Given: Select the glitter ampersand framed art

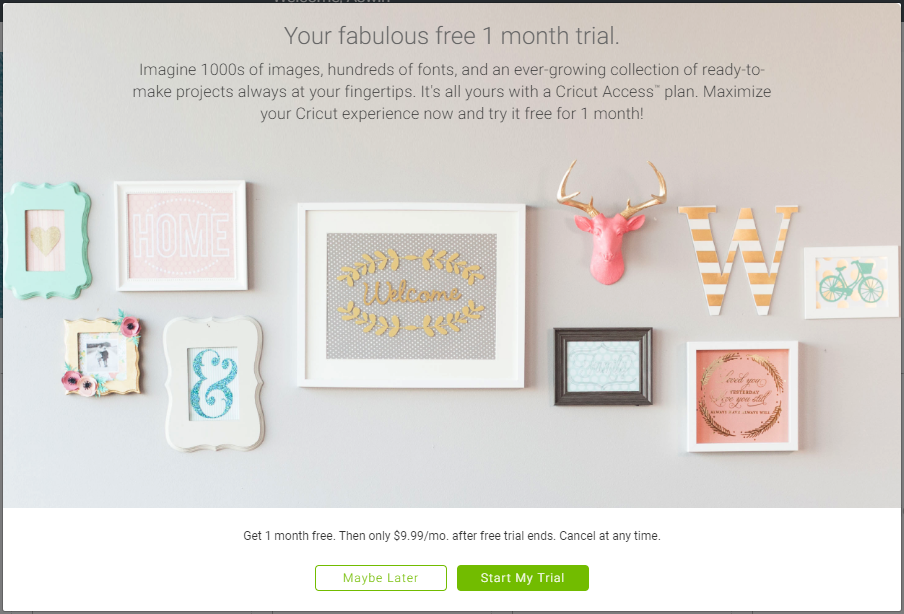Looking at the screenshot, I should point(213,383).
